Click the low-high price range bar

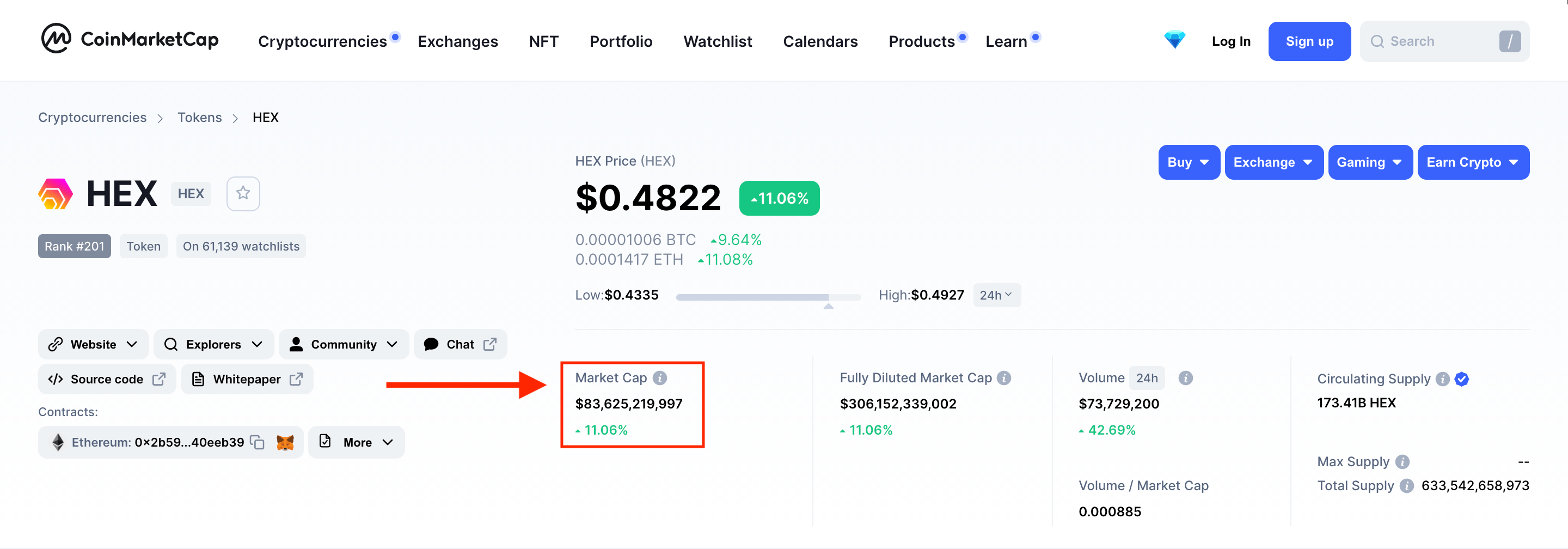pos(768,297)
